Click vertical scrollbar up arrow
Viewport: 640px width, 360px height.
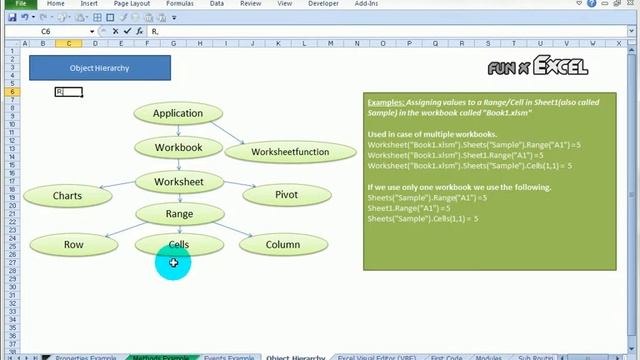coord(631,50)
